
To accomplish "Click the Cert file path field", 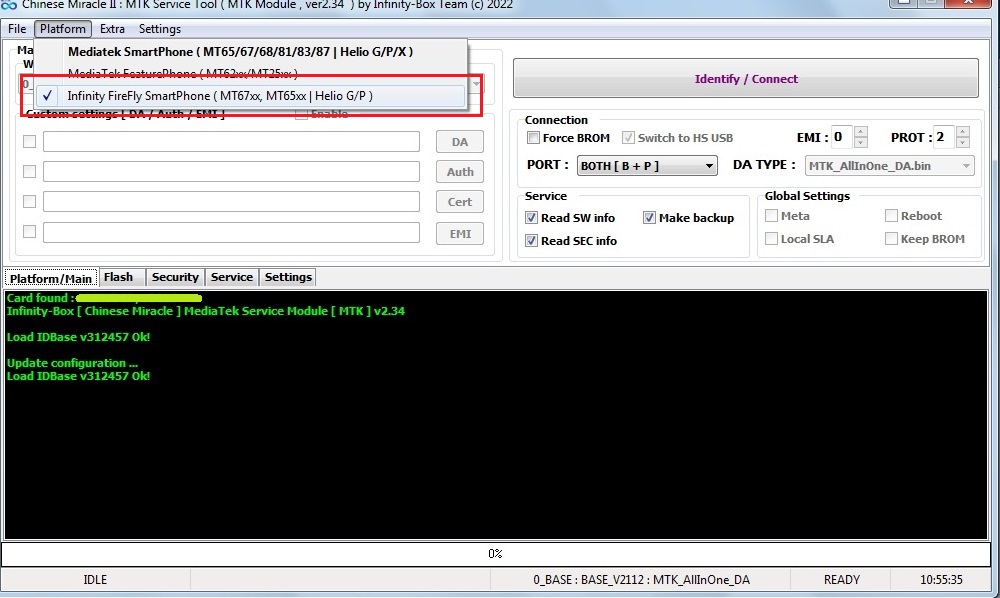I will pyautogui.click(x=232, y=201).
